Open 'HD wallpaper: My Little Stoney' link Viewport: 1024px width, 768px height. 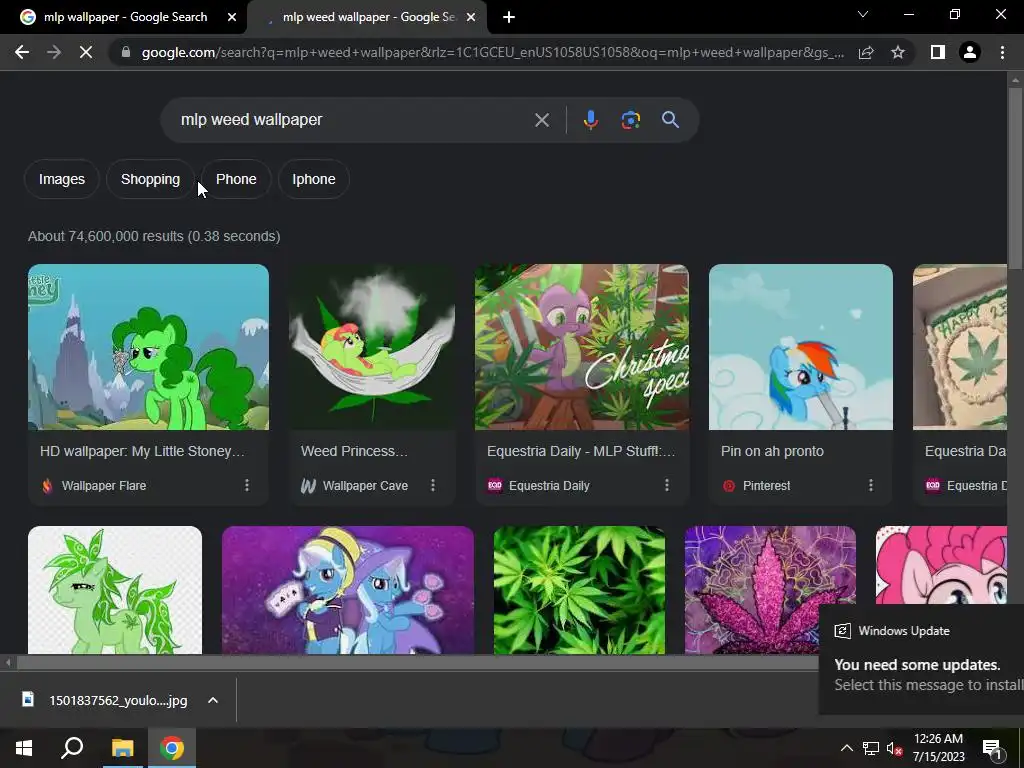142,451
